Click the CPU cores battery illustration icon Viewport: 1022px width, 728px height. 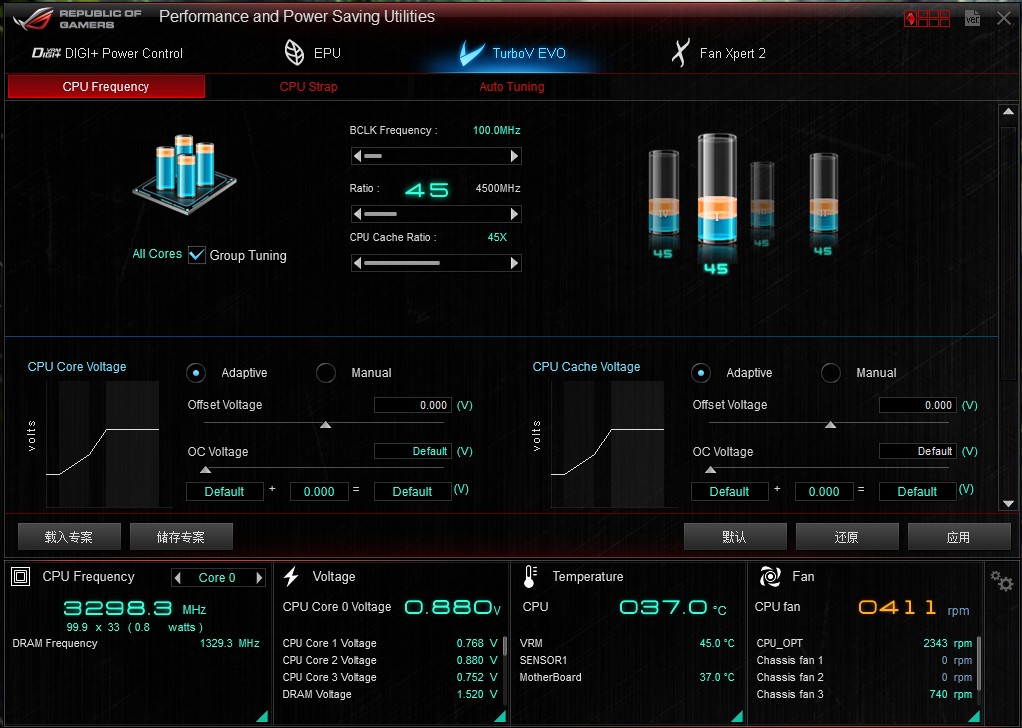point(185,174)
